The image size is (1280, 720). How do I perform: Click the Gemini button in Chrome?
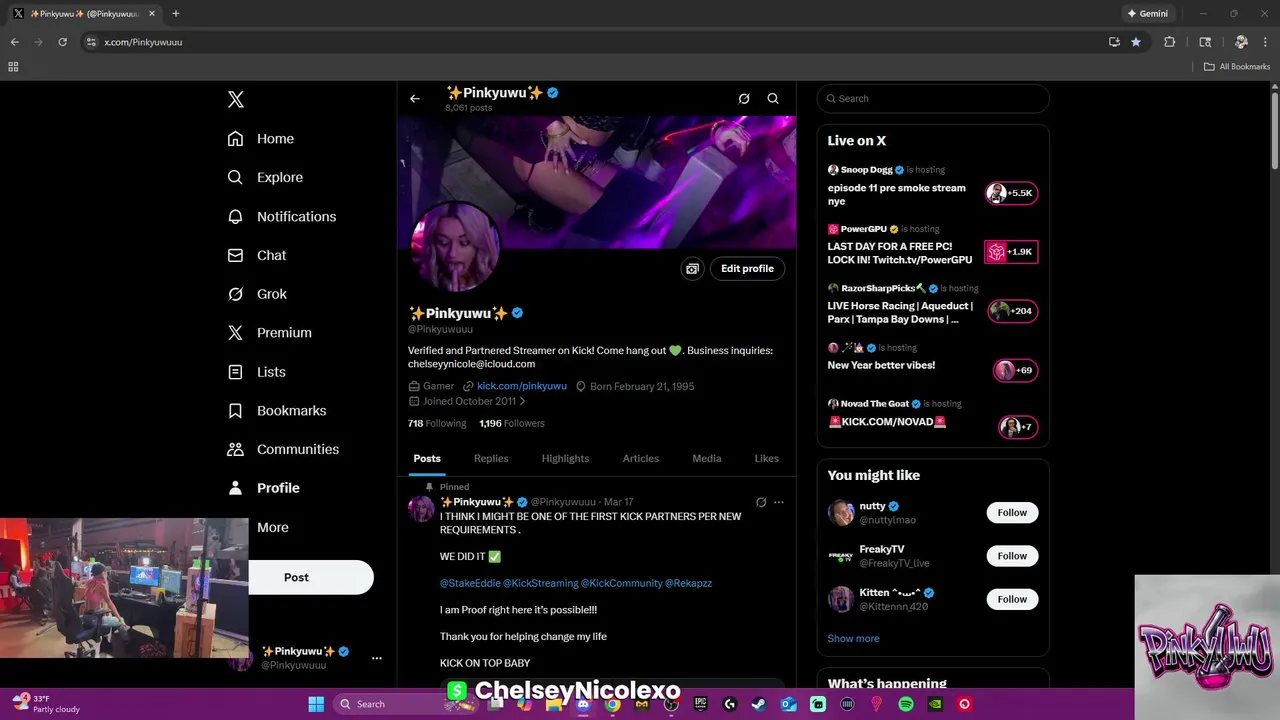pyautogui.click(x=1147, y=14)
